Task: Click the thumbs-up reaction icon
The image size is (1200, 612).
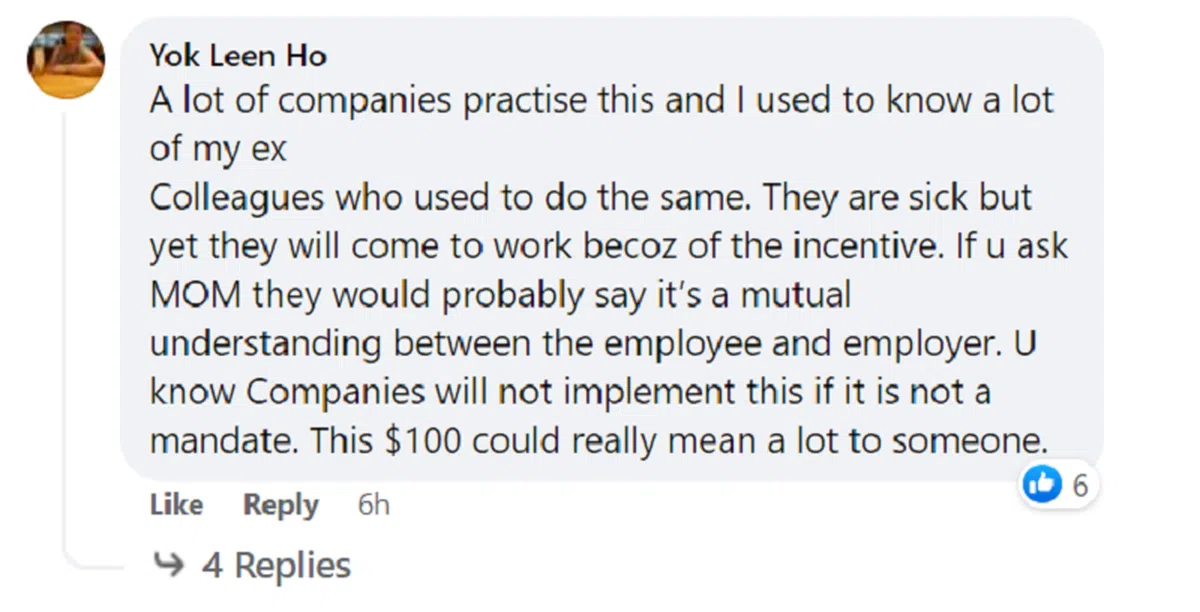Action: coord(1041,486)
